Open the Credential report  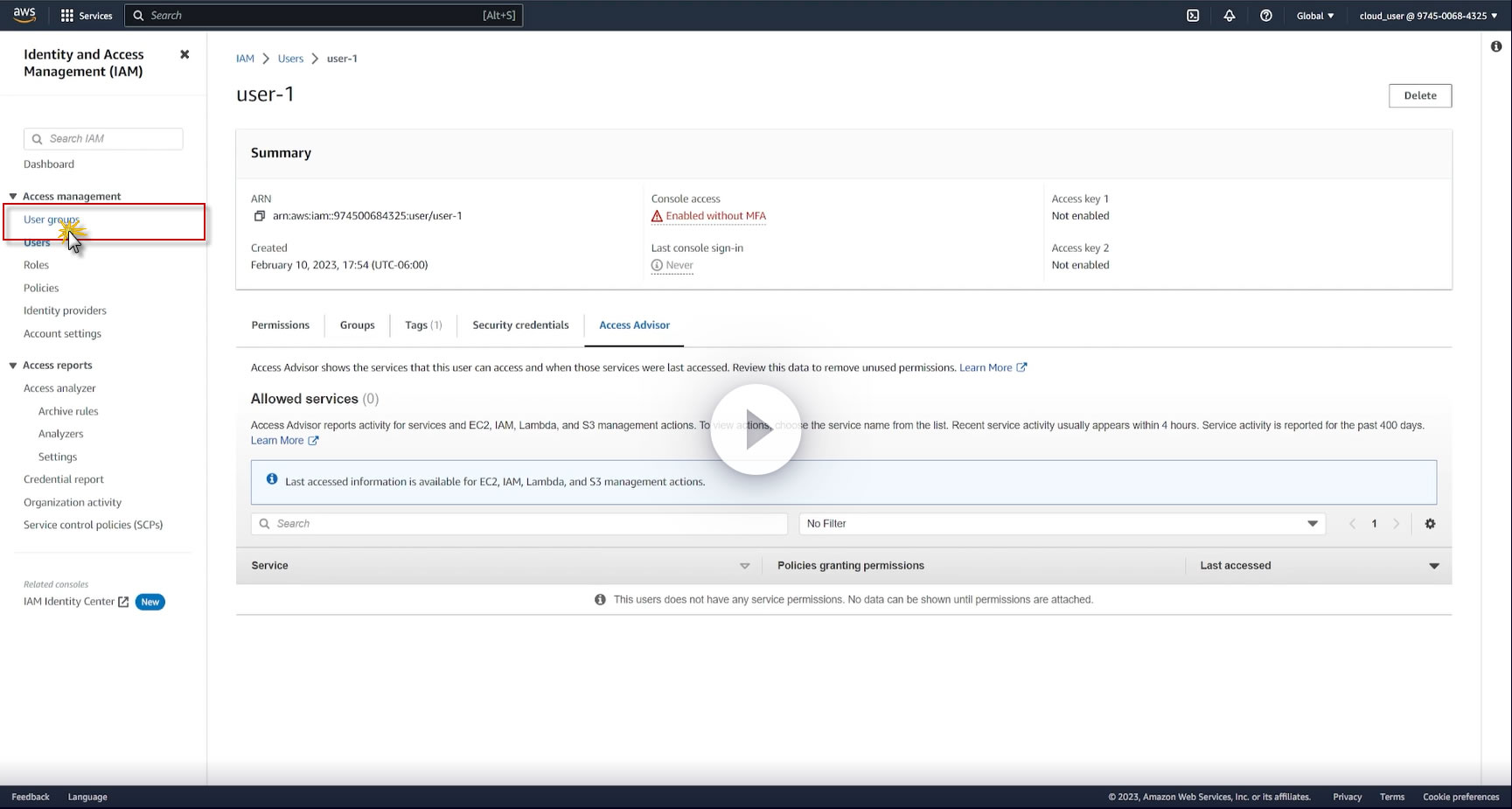(x=64, y=479)
